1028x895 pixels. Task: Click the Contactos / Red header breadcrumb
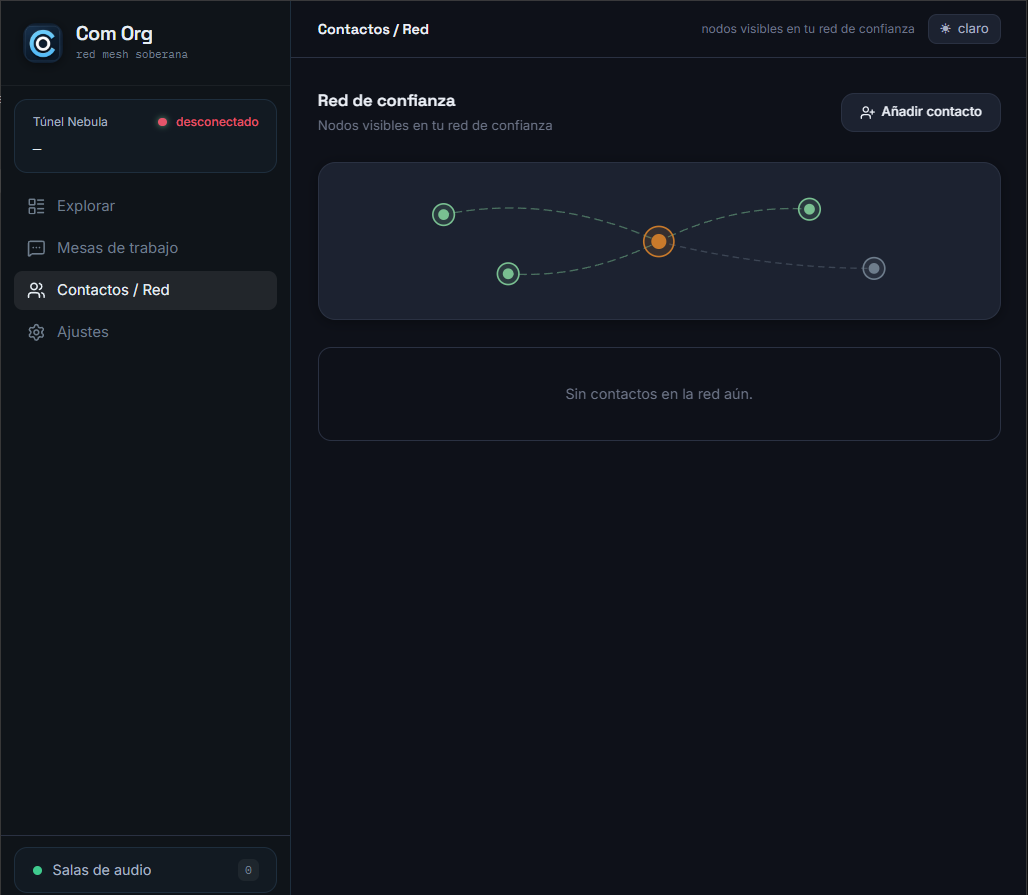coord(373,30)
